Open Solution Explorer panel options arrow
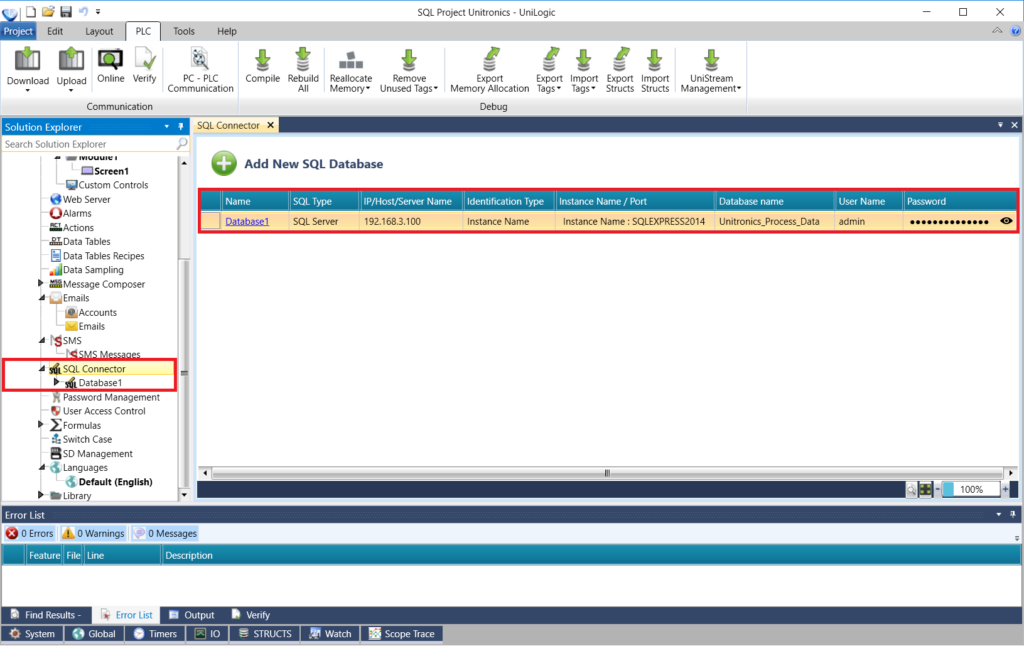Image resolution: width=1024 pixels, height=646 pixels. (x=167, y=127)
